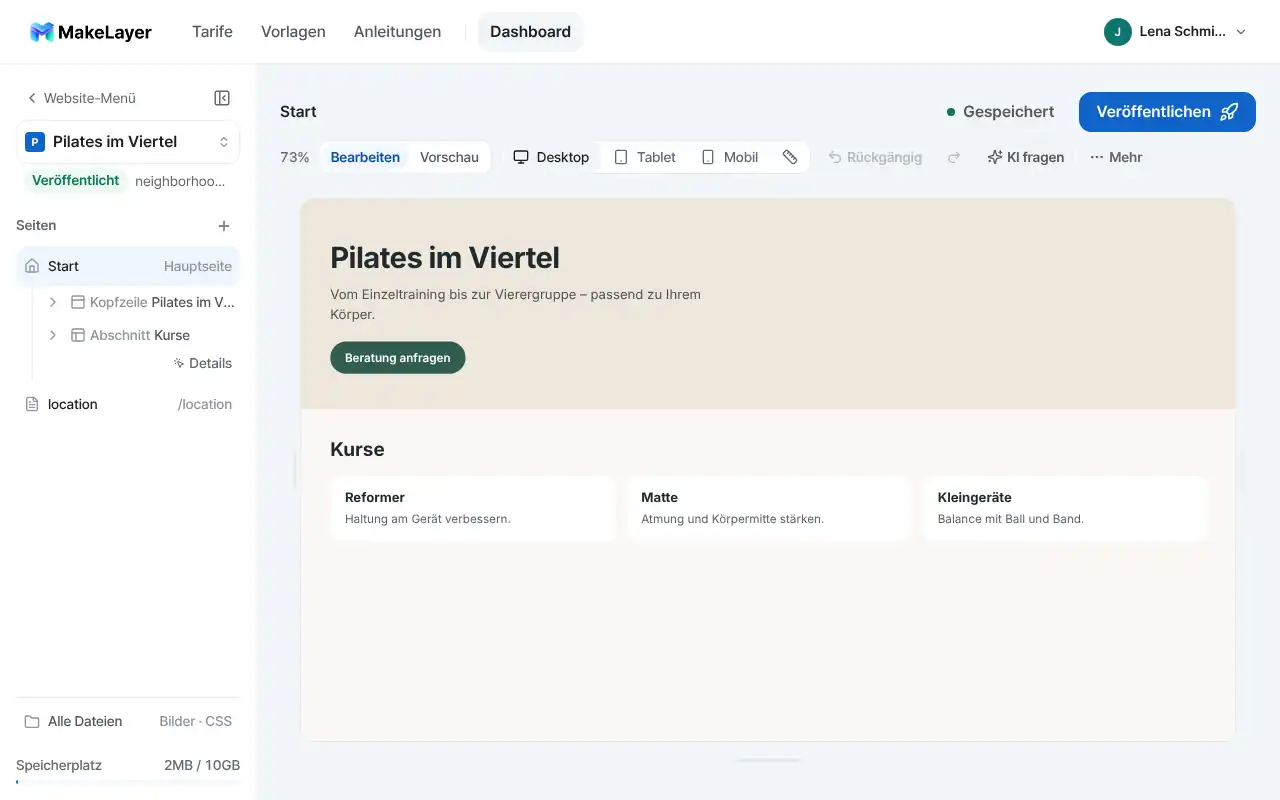Click the user avatar J
This screenshot has width=1280, height=800.
click(1117, 32)
